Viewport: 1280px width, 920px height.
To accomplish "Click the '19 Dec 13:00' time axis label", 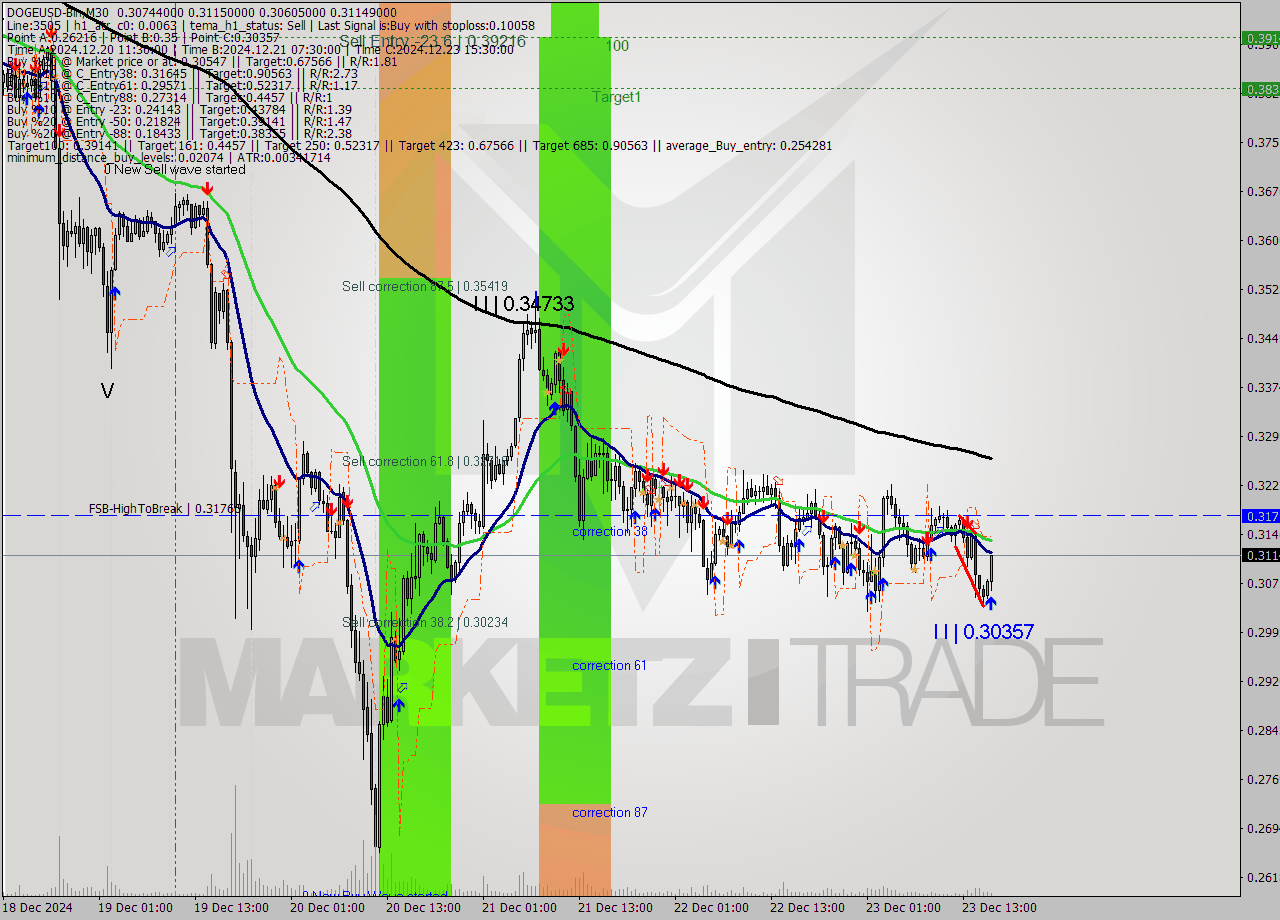I will (x=232, y=908).
